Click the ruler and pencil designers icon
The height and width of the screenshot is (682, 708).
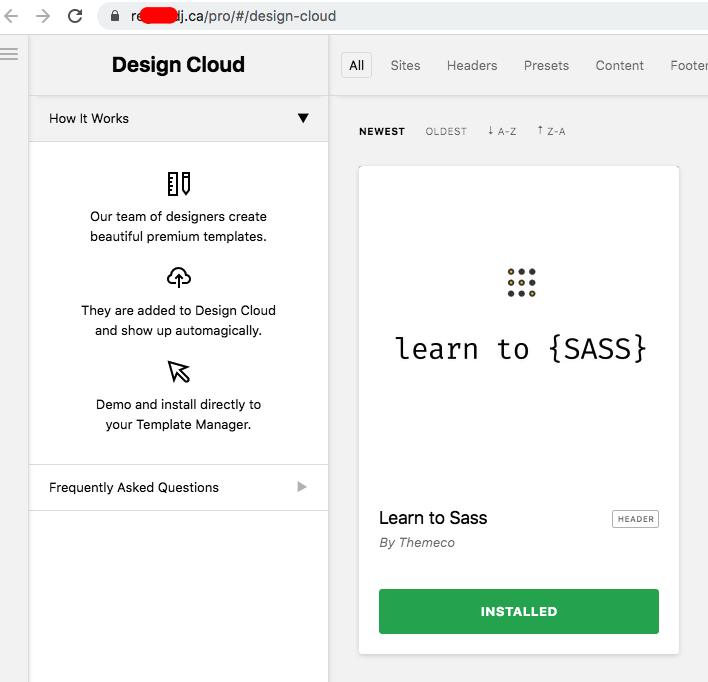pyautogui.click(x=179, y=184)
